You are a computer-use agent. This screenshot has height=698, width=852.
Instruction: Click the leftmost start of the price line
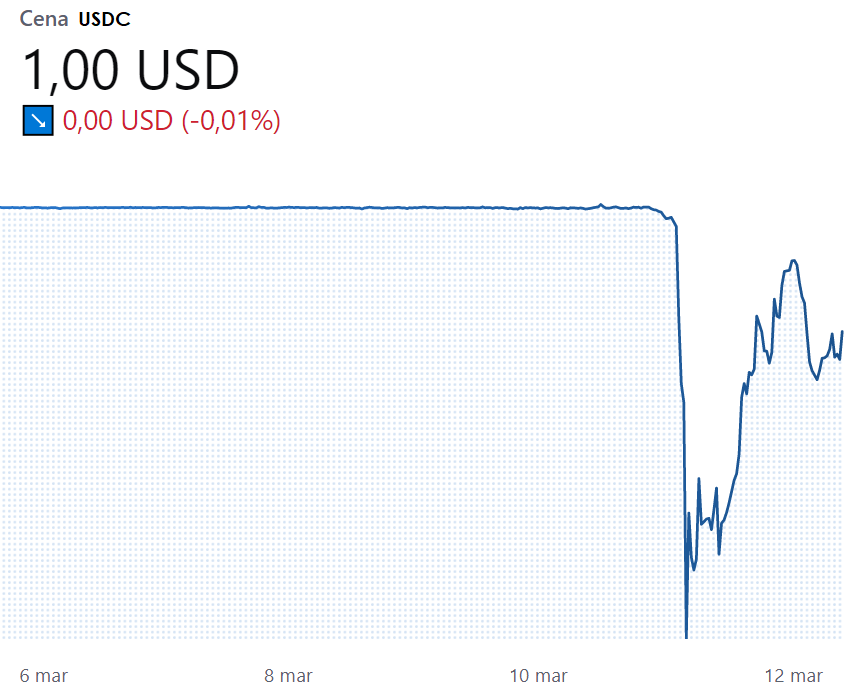tap(2, 207)
